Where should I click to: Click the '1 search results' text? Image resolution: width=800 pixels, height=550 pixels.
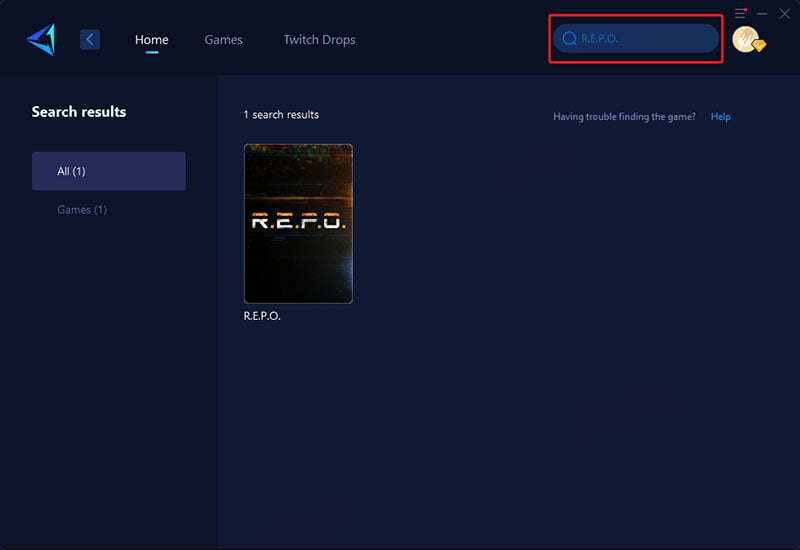(x=281, y=115)
